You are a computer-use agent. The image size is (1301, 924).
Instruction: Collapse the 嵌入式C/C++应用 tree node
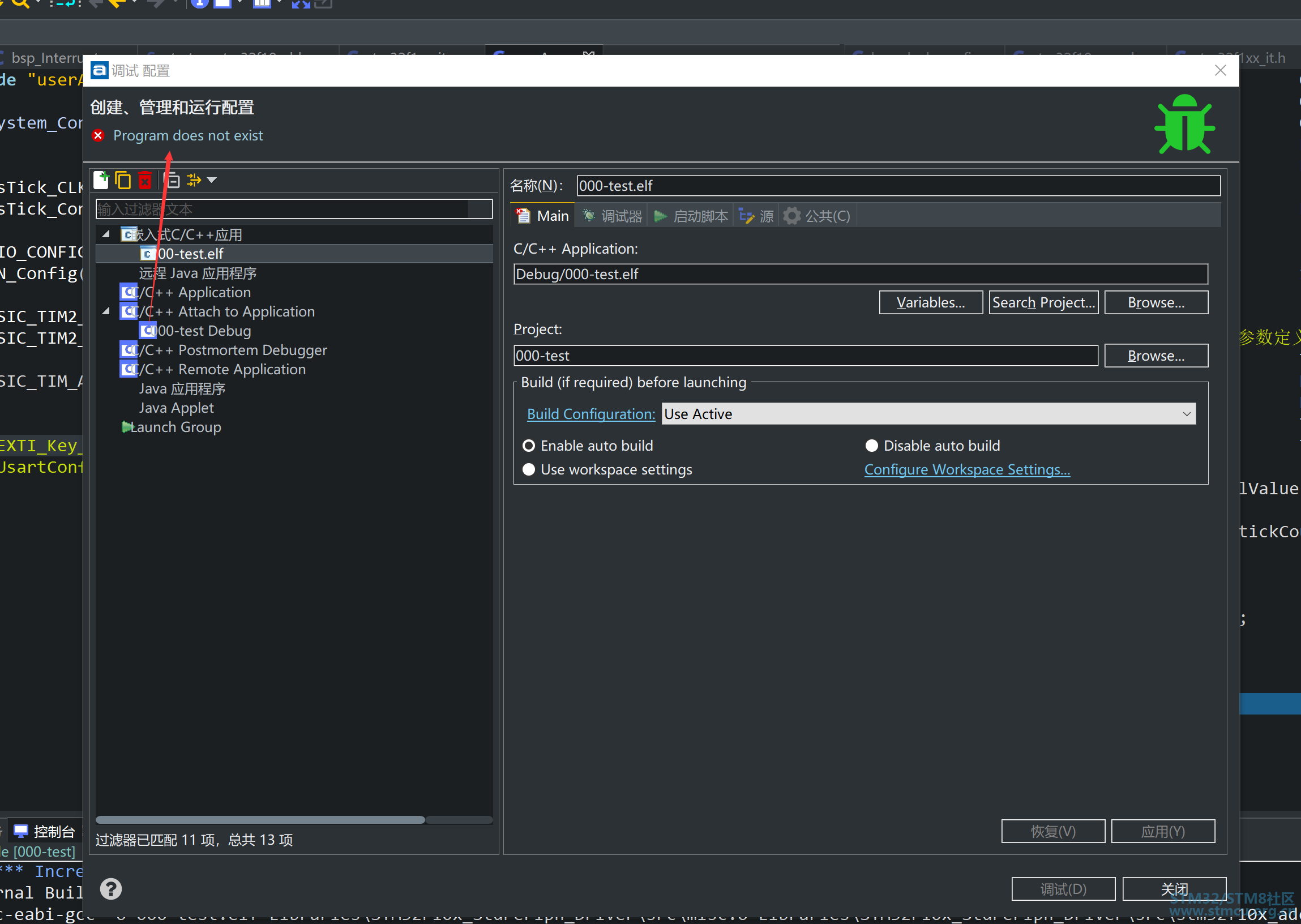point(106,234)
